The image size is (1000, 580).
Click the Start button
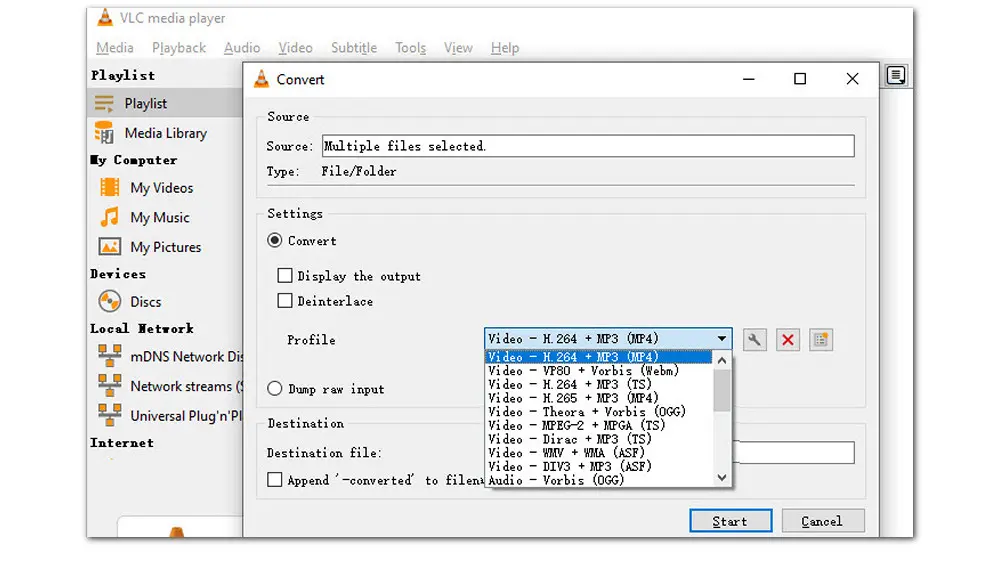pos(730,521)
